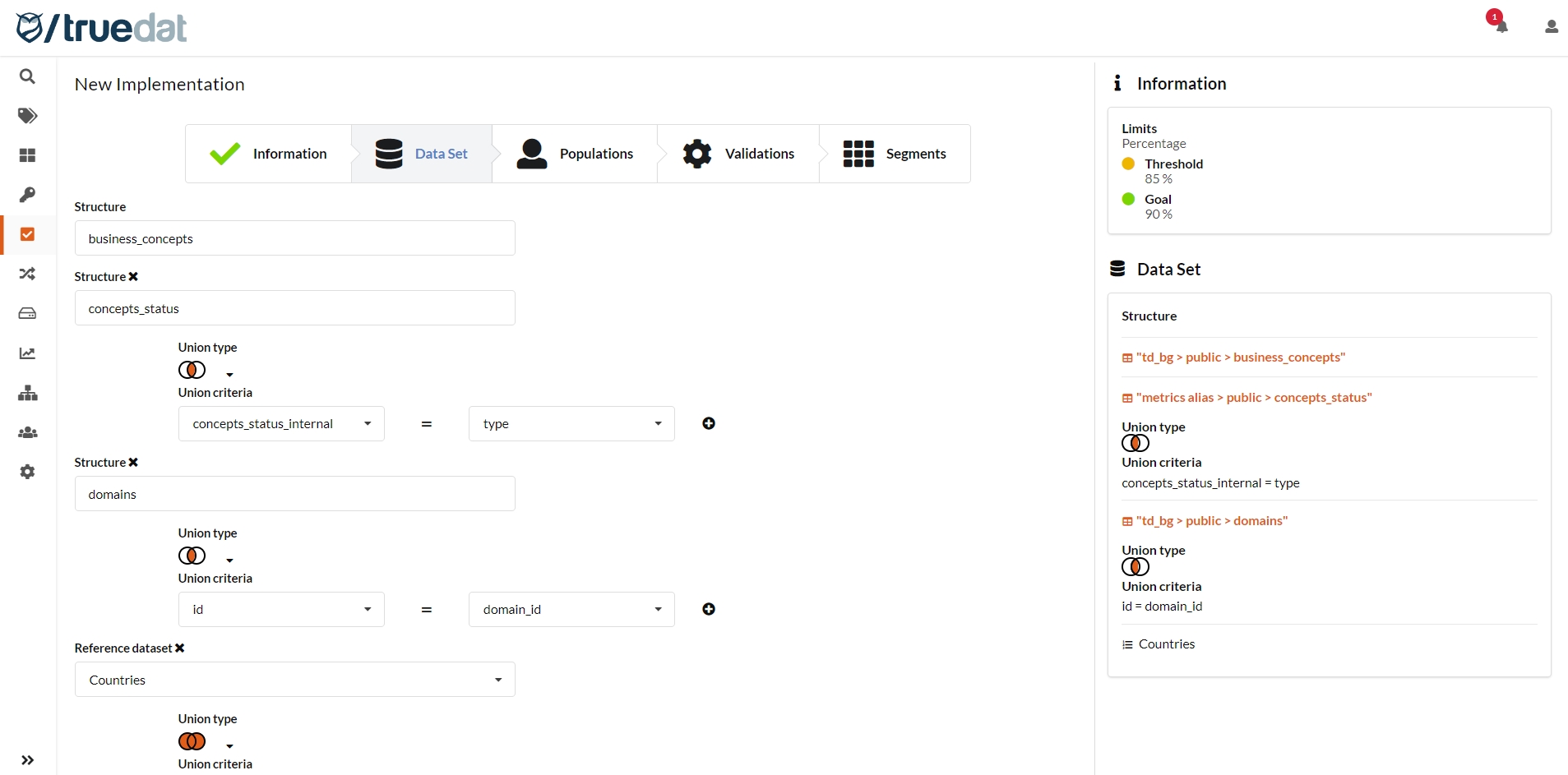
Task: Add union criteria for concepts_status row
Action: tap(709, 423)
